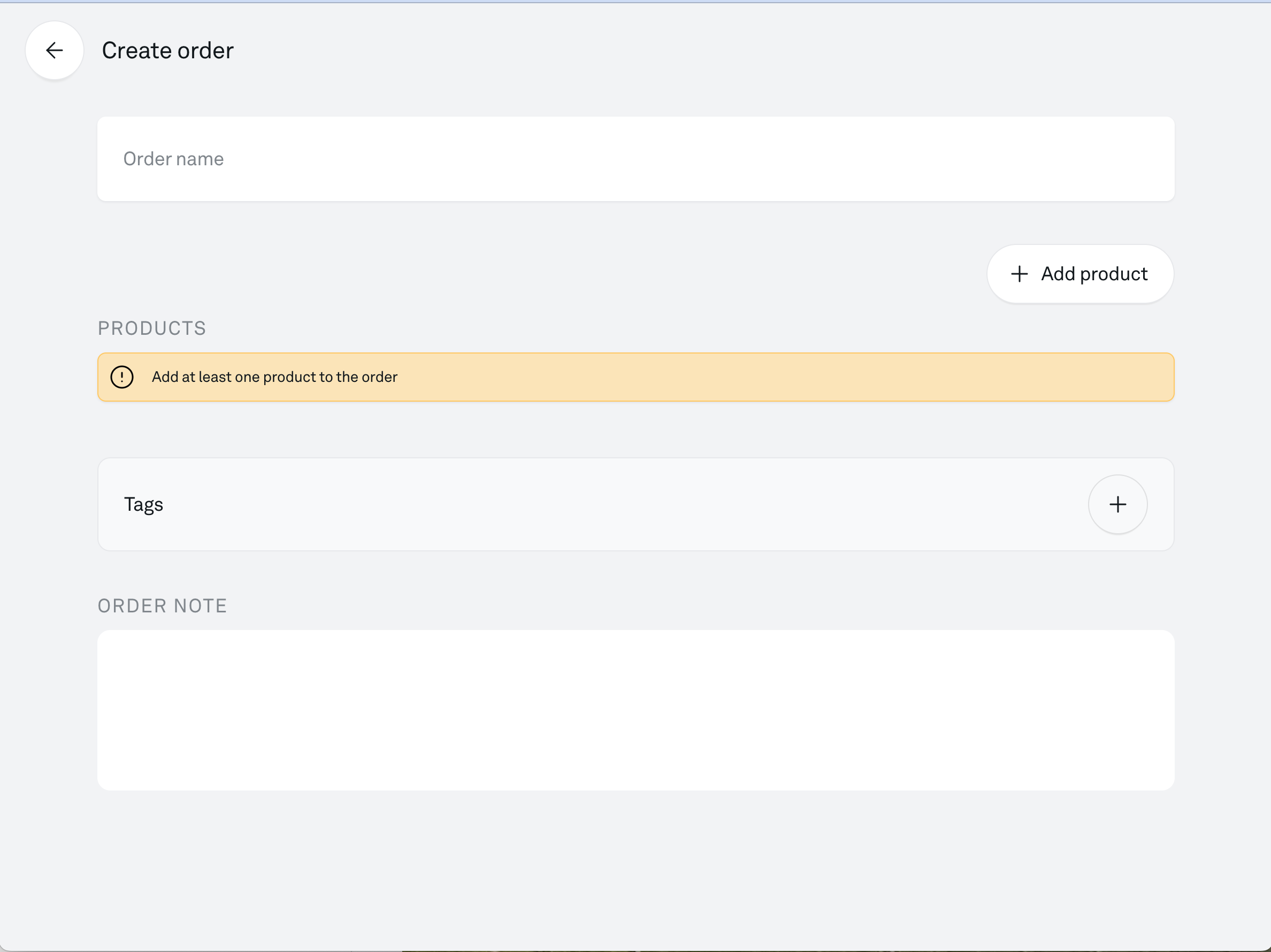Image resolution: width=1271 pixels, height=952 pixels.
Task: Click the blue strip along the window's top edge
Action: point(635,1)
